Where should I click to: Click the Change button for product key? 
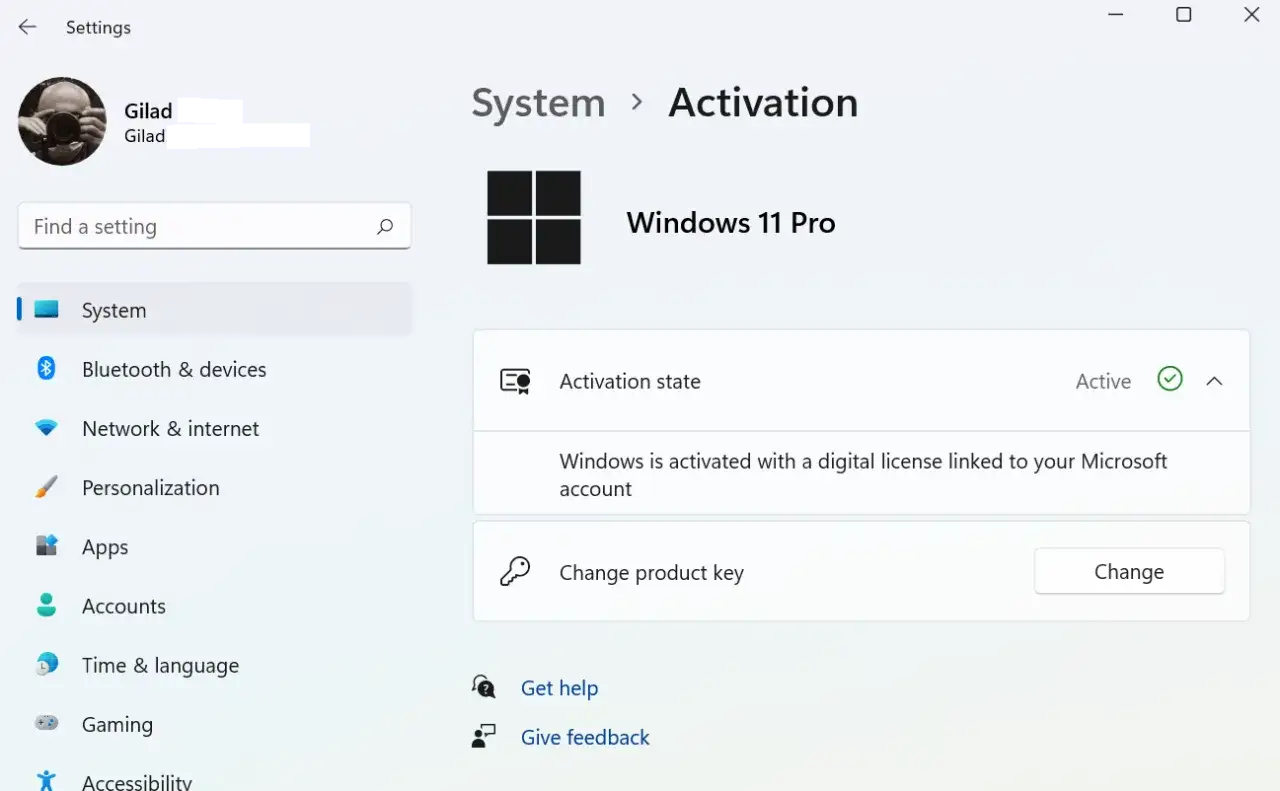1129,572
